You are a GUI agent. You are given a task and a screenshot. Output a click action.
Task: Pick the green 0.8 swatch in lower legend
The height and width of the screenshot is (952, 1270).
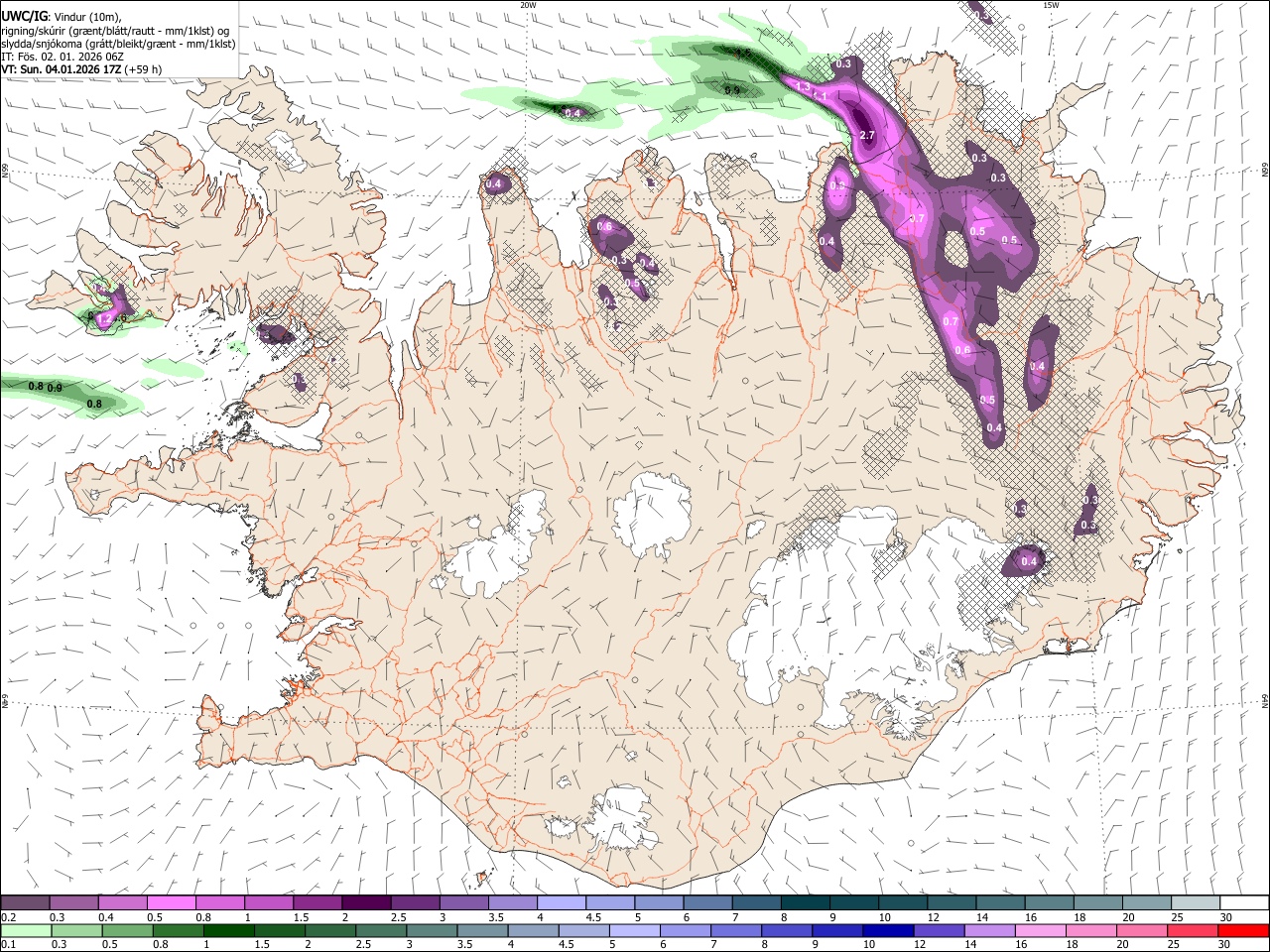point(178,930)
